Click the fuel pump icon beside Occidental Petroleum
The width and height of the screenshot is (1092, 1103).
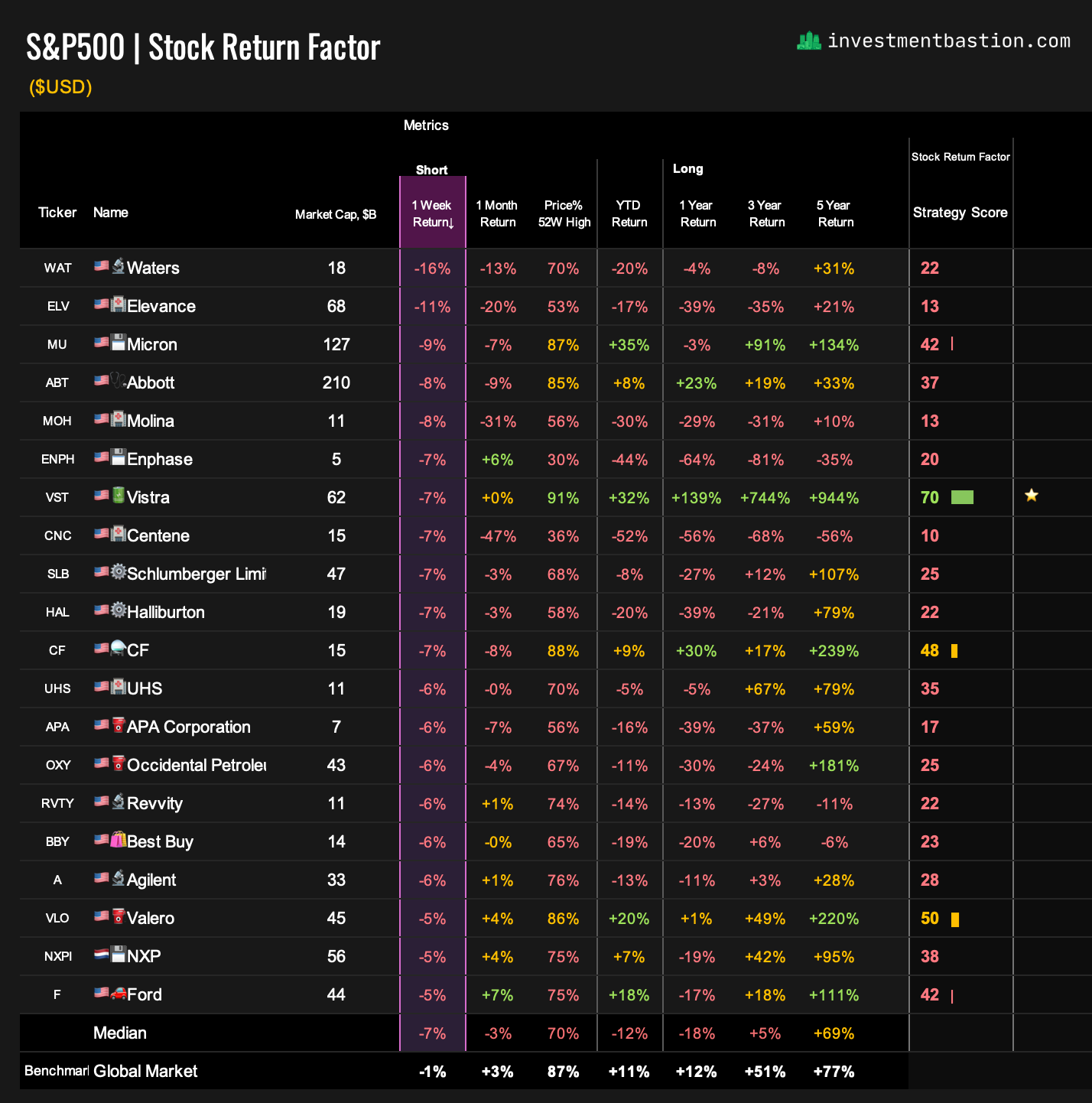(119, 763)
